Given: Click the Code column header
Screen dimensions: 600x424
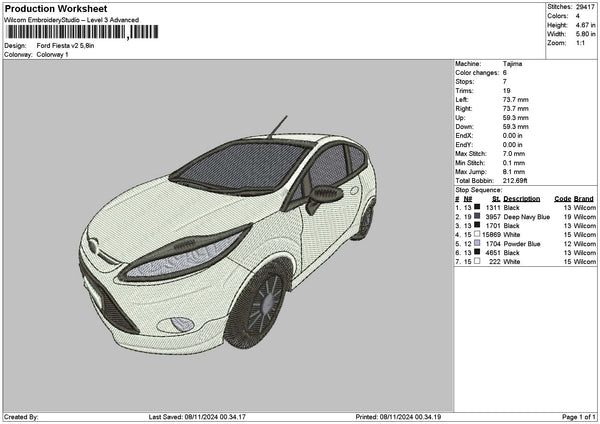Looking at the screenshot, I should click(x=562, y=198).
